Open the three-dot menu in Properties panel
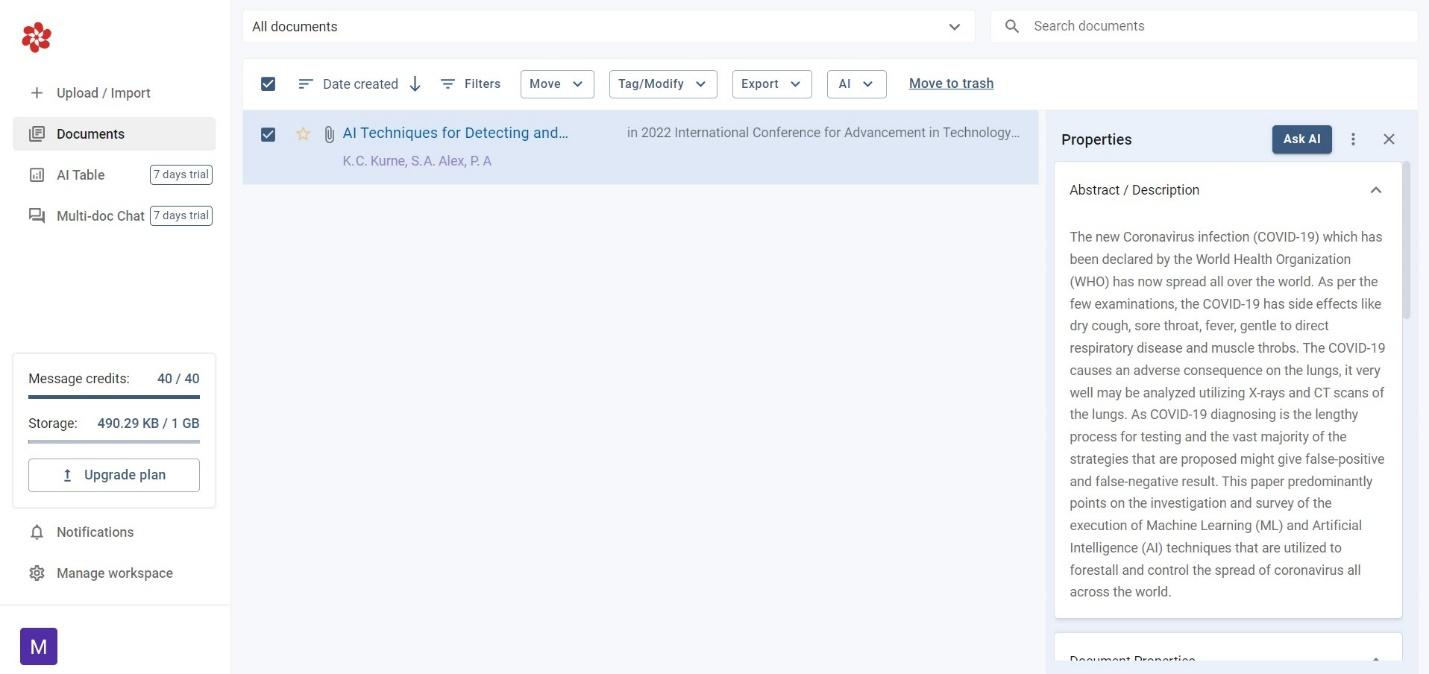The width and height of the screenshot is (1429, 674). [x=1353, y=139]
